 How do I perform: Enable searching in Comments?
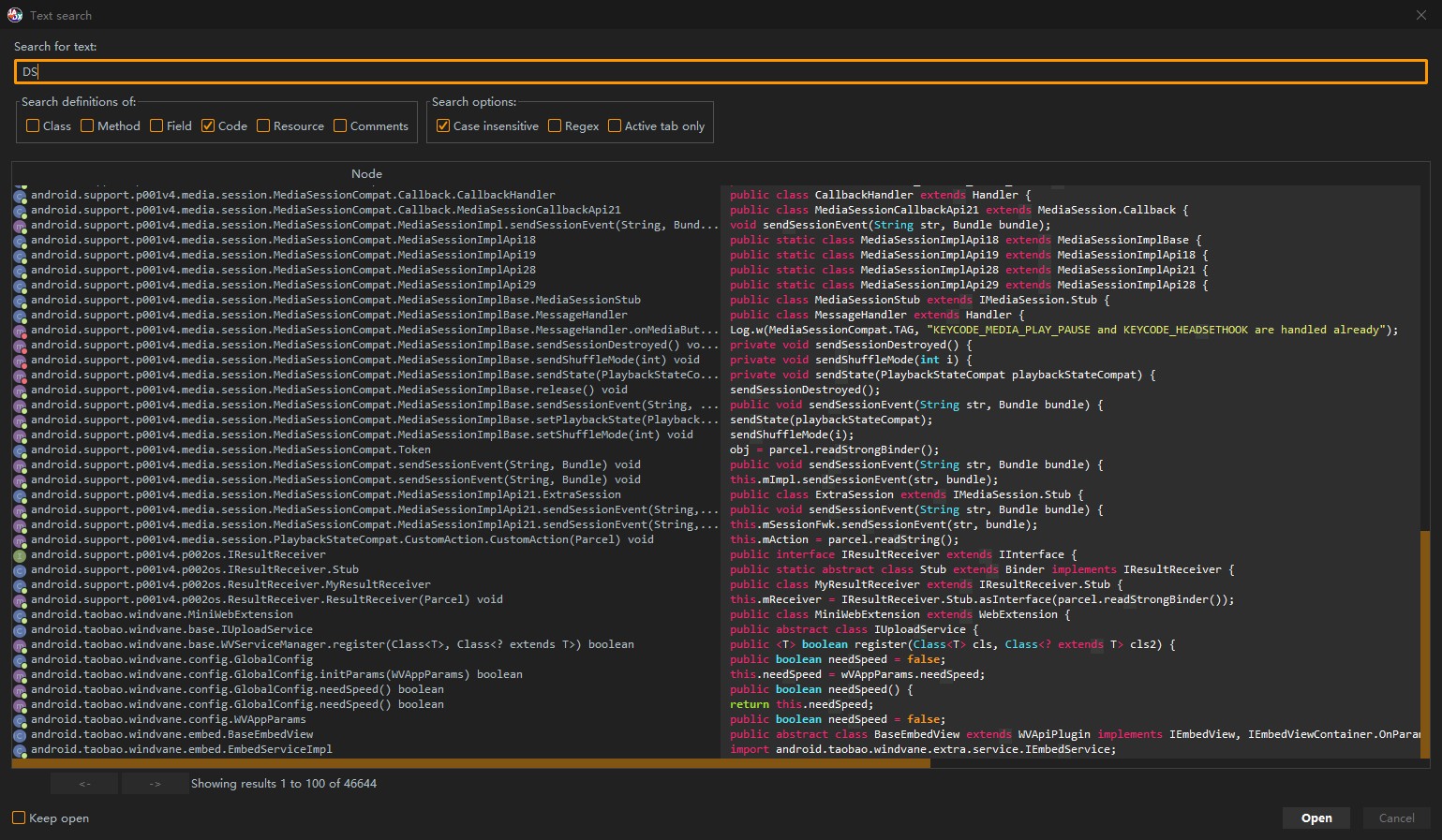(x=340, y=125)
